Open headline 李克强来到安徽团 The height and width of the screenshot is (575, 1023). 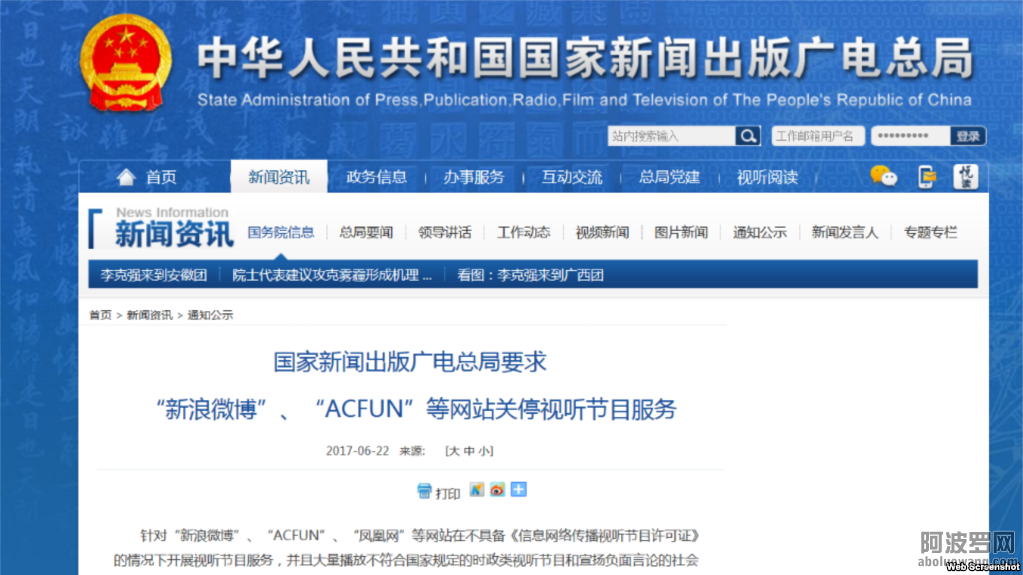[153, 275]
